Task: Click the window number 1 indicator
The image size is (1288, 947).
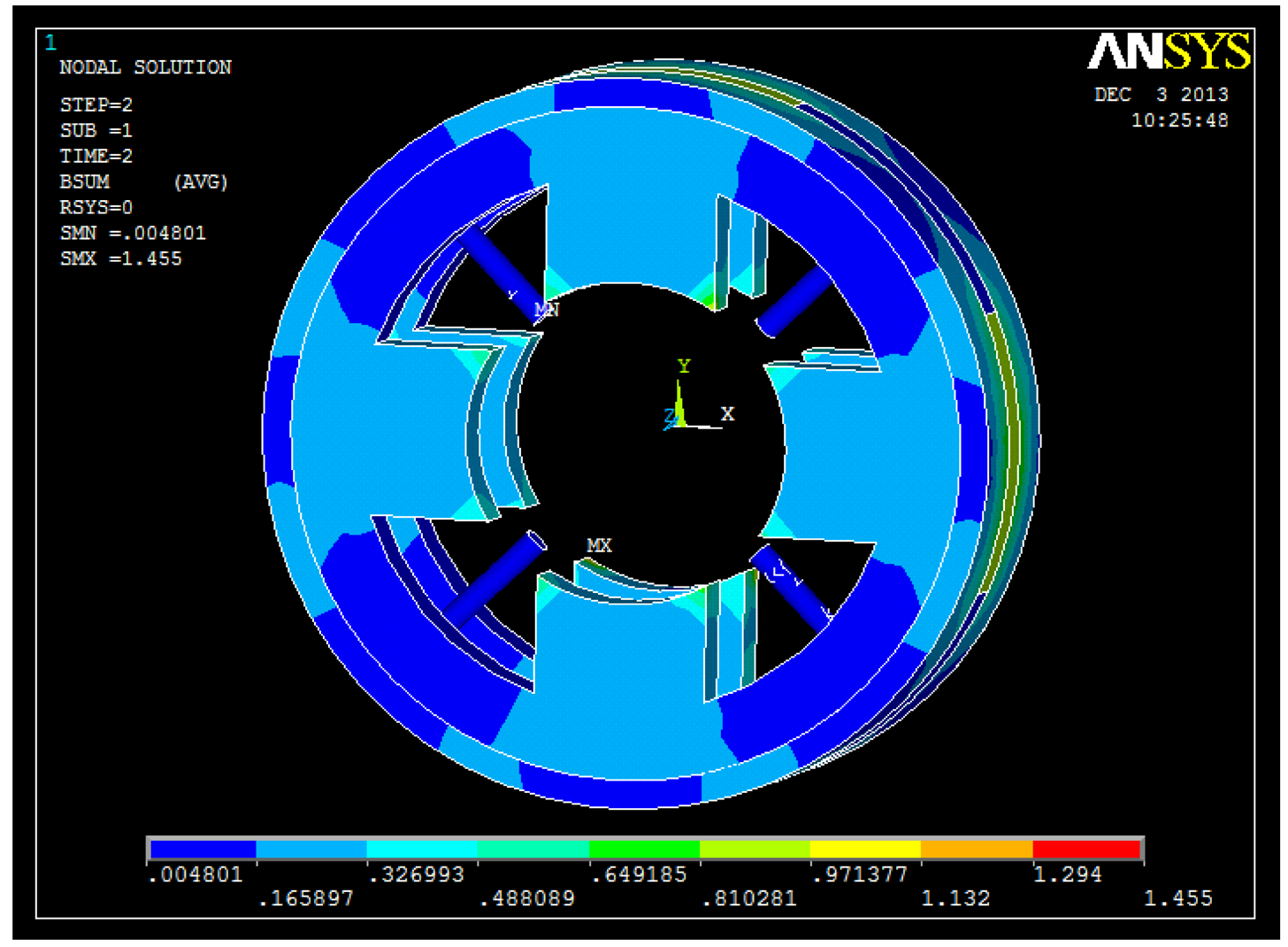Action: [50, 42]
